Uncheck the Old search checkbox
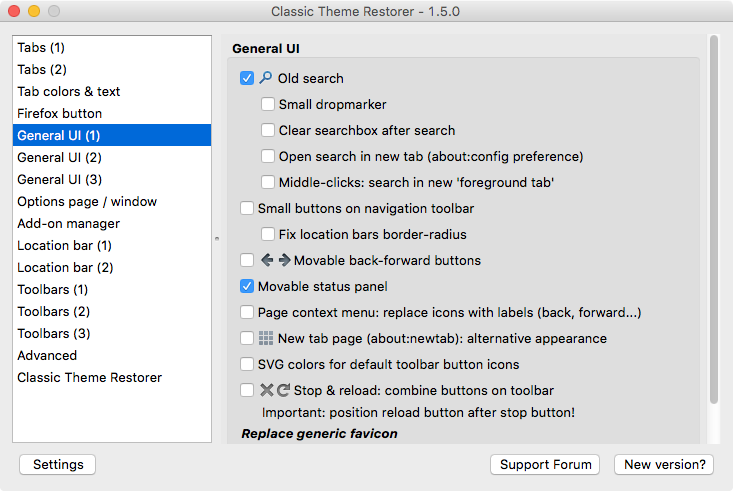Viewport: 733px width, 491px height. coord(247,78)
